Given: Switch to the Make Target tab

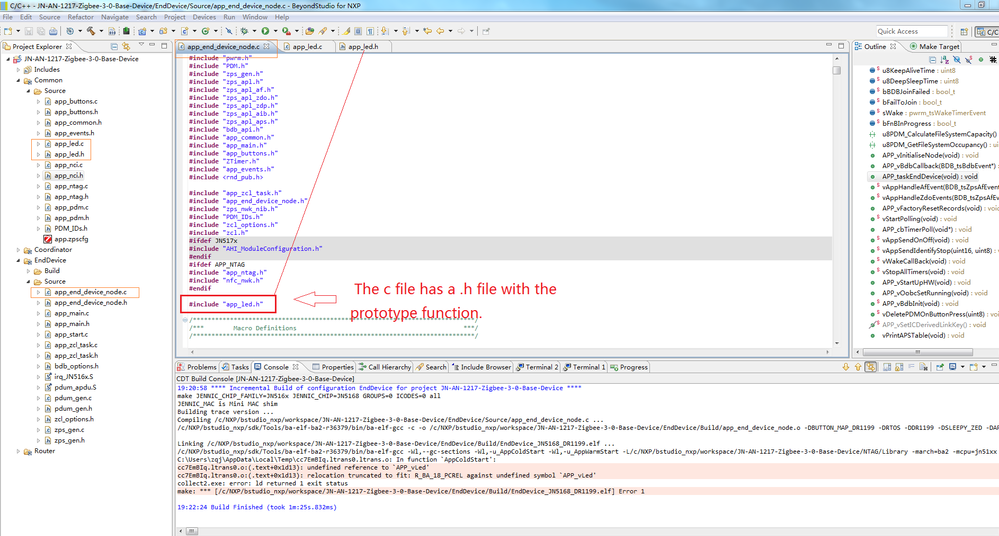Looking at the screenshot, I should coord(934,47).
